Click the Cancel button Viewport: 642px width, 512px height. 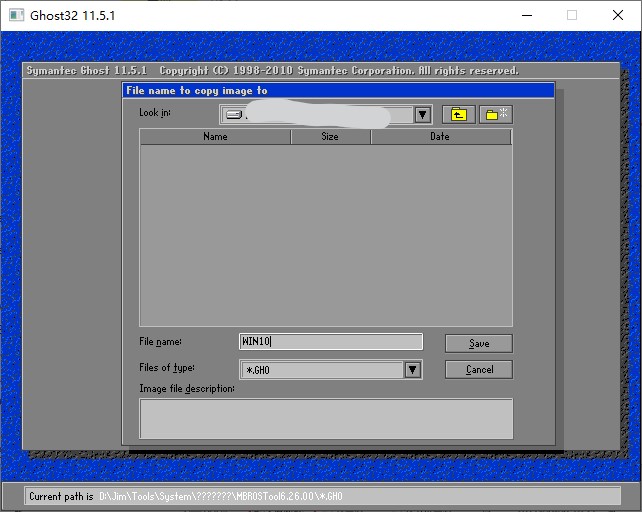click(479, 369)
